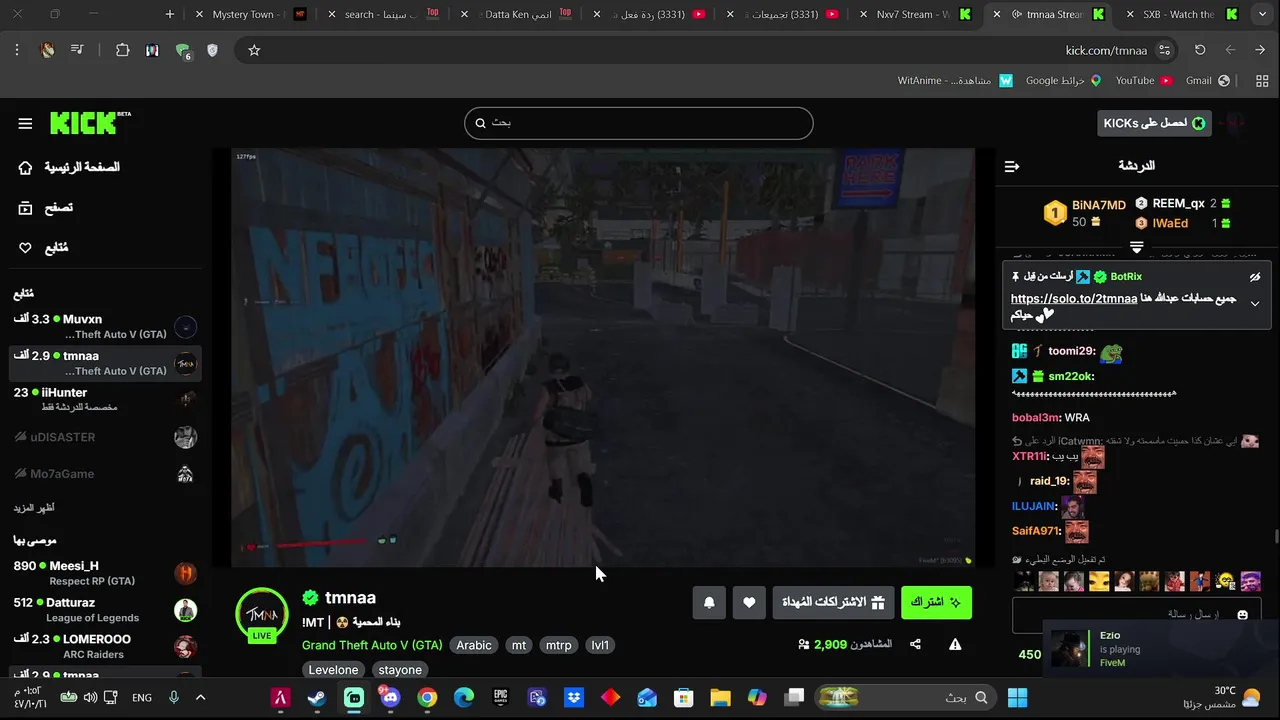Expand the gifters leaderboard arrow

click(1137, 246)
